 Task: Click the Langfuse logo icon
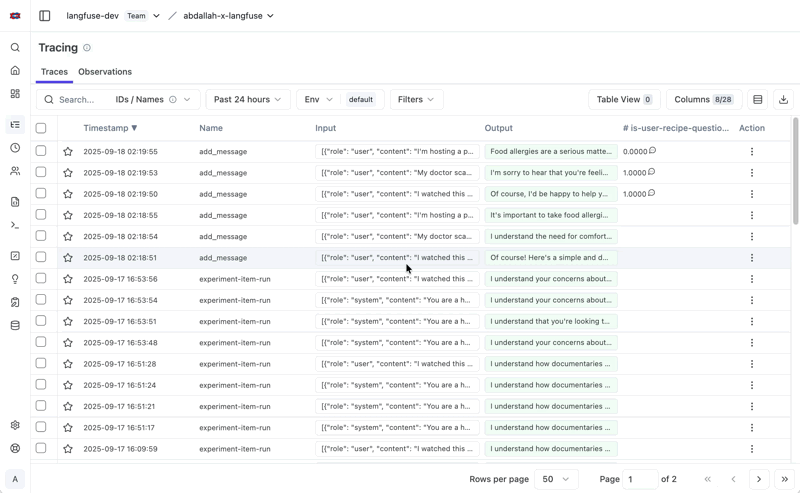[15, 16]
